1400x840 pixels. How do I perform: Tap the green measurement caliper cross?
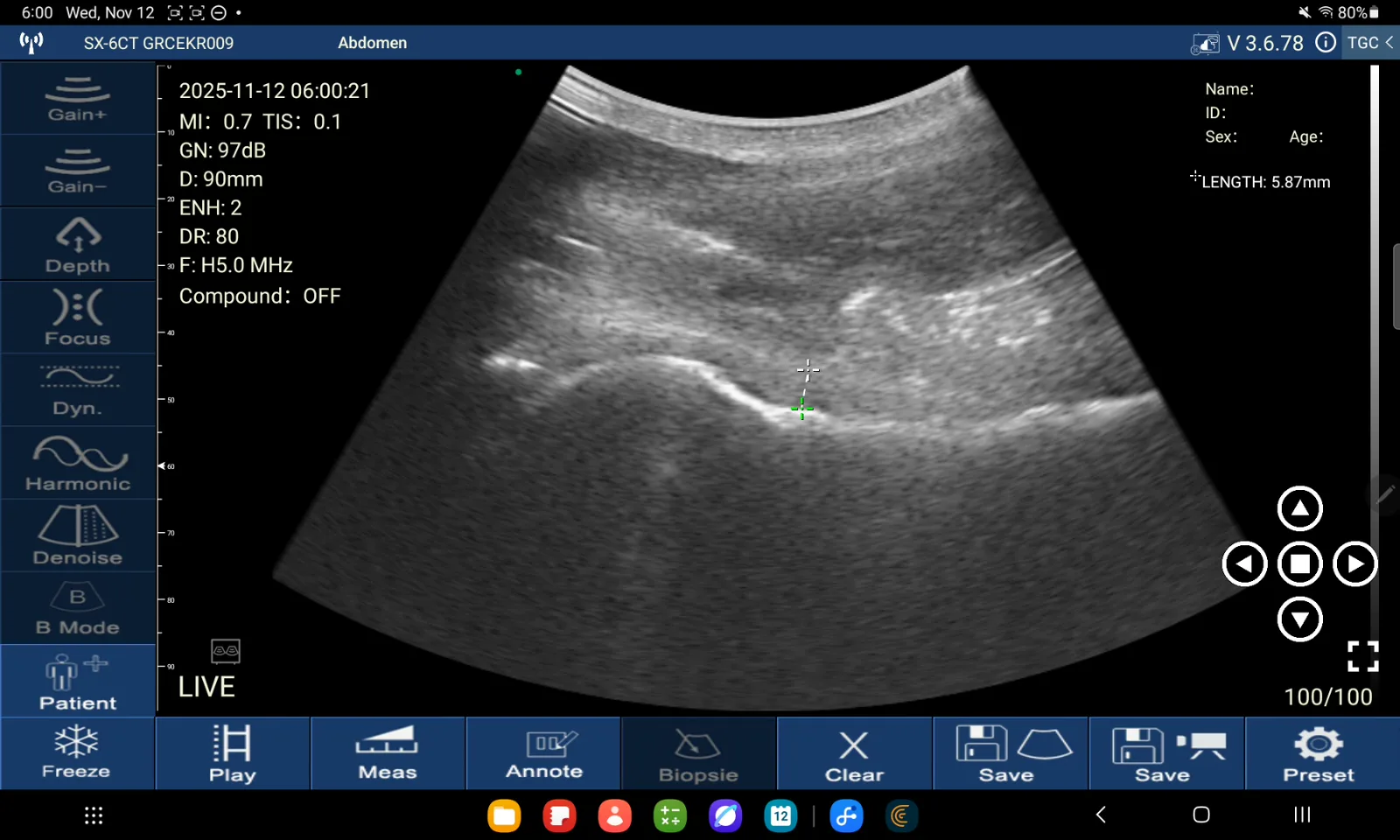[x=801, y=408]
